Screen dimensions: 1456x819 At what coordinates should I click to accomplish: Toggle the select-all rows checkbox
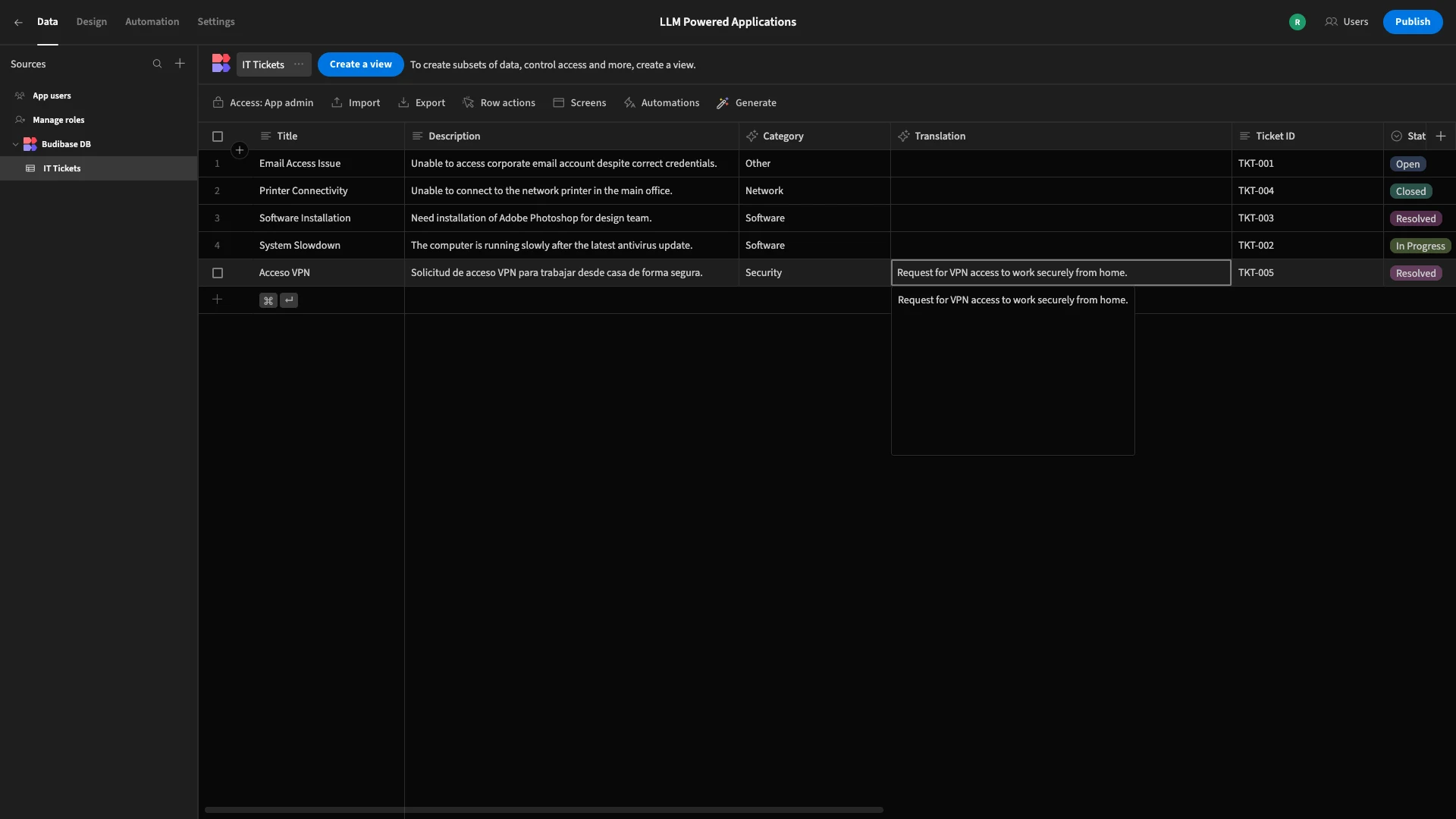[218, 136]
